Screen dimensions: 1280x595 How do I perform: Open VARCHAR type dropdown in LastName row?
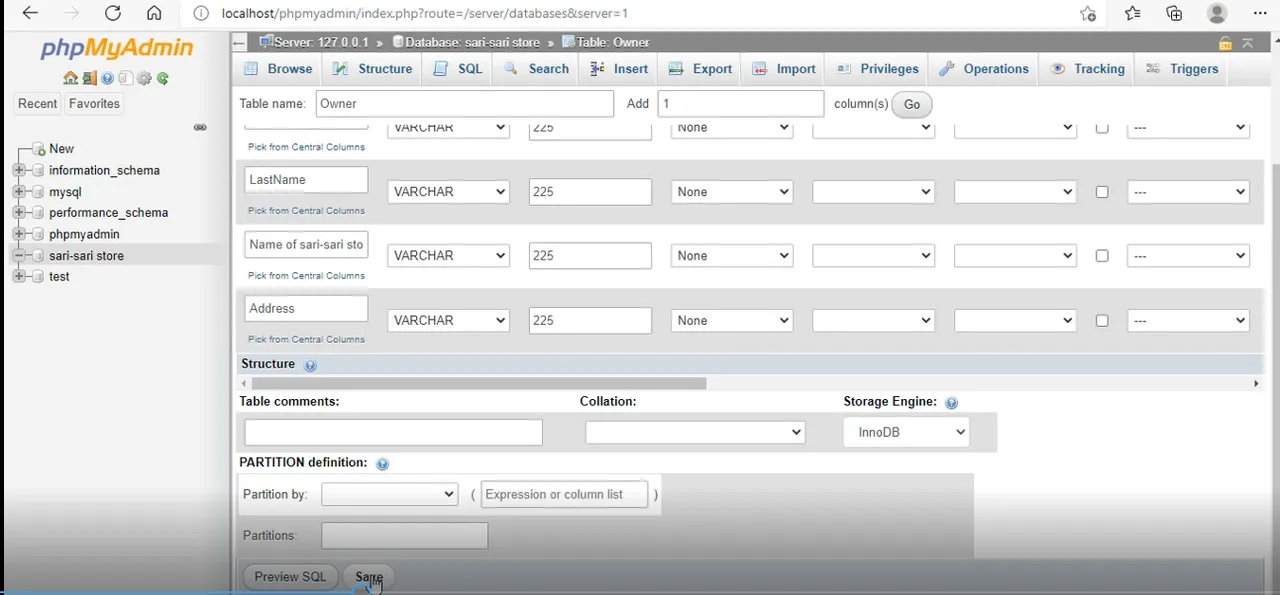(448, 192)
